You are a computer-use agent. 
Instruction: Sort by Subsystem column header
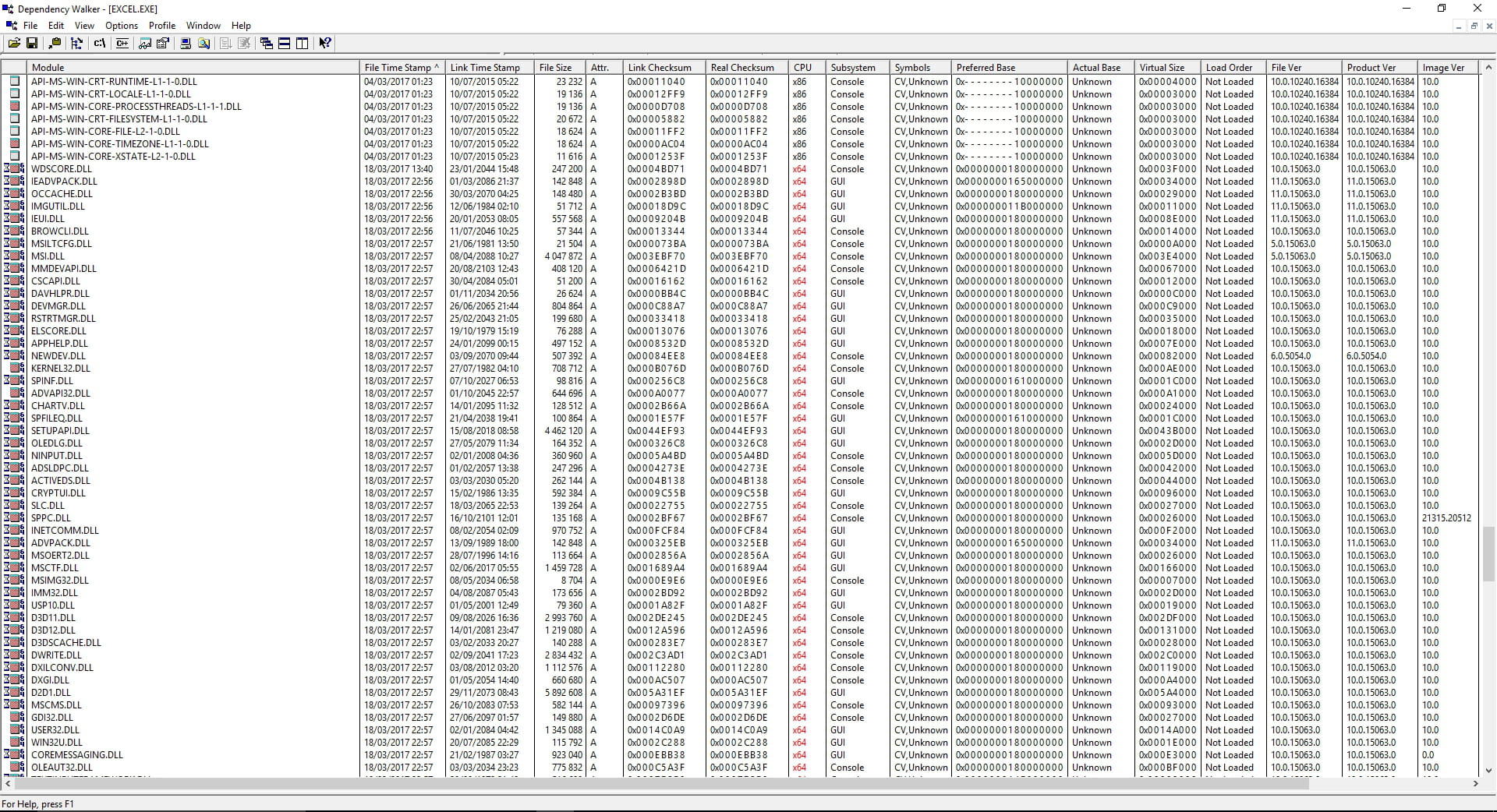[858, 68]
